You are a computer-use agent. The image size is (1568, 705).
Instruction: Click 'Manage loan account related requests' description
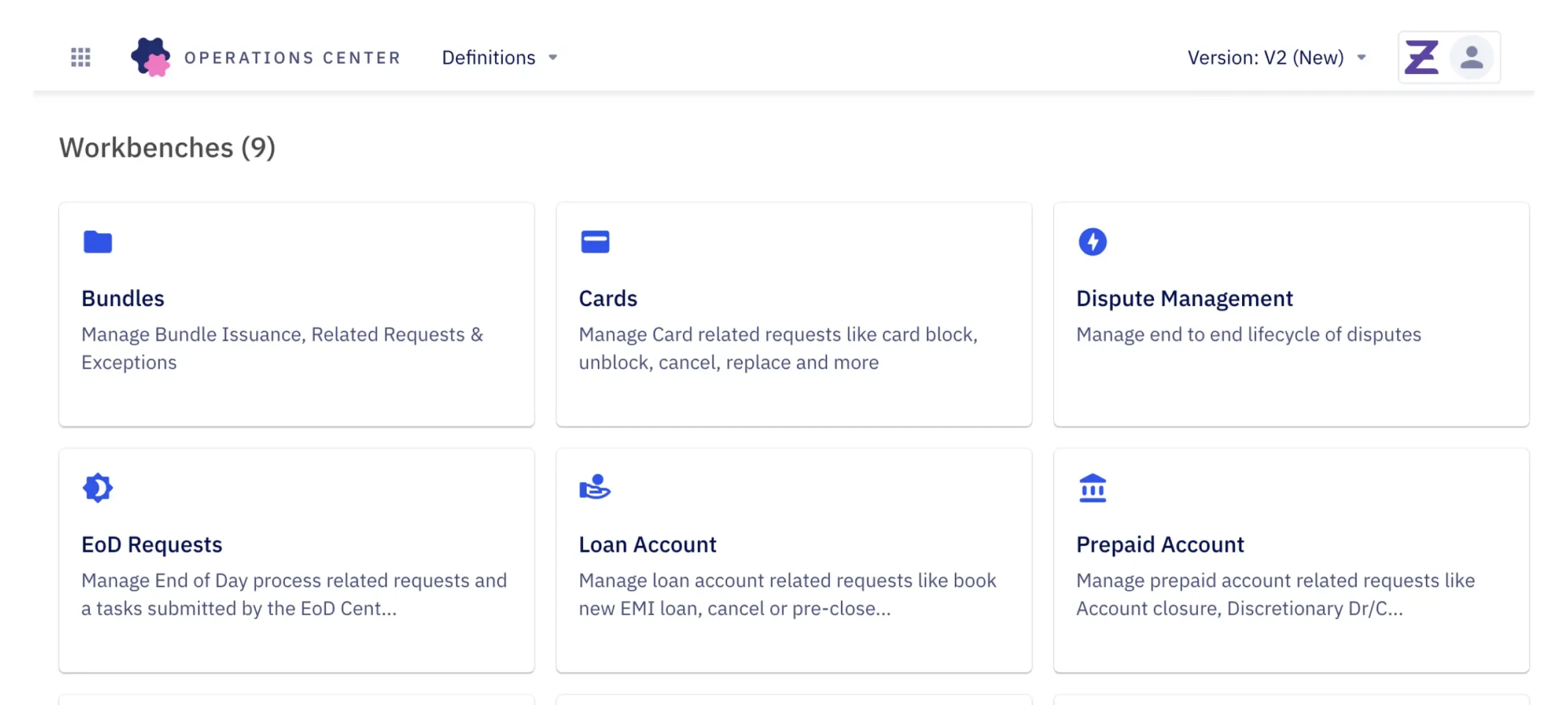[788, 595]
